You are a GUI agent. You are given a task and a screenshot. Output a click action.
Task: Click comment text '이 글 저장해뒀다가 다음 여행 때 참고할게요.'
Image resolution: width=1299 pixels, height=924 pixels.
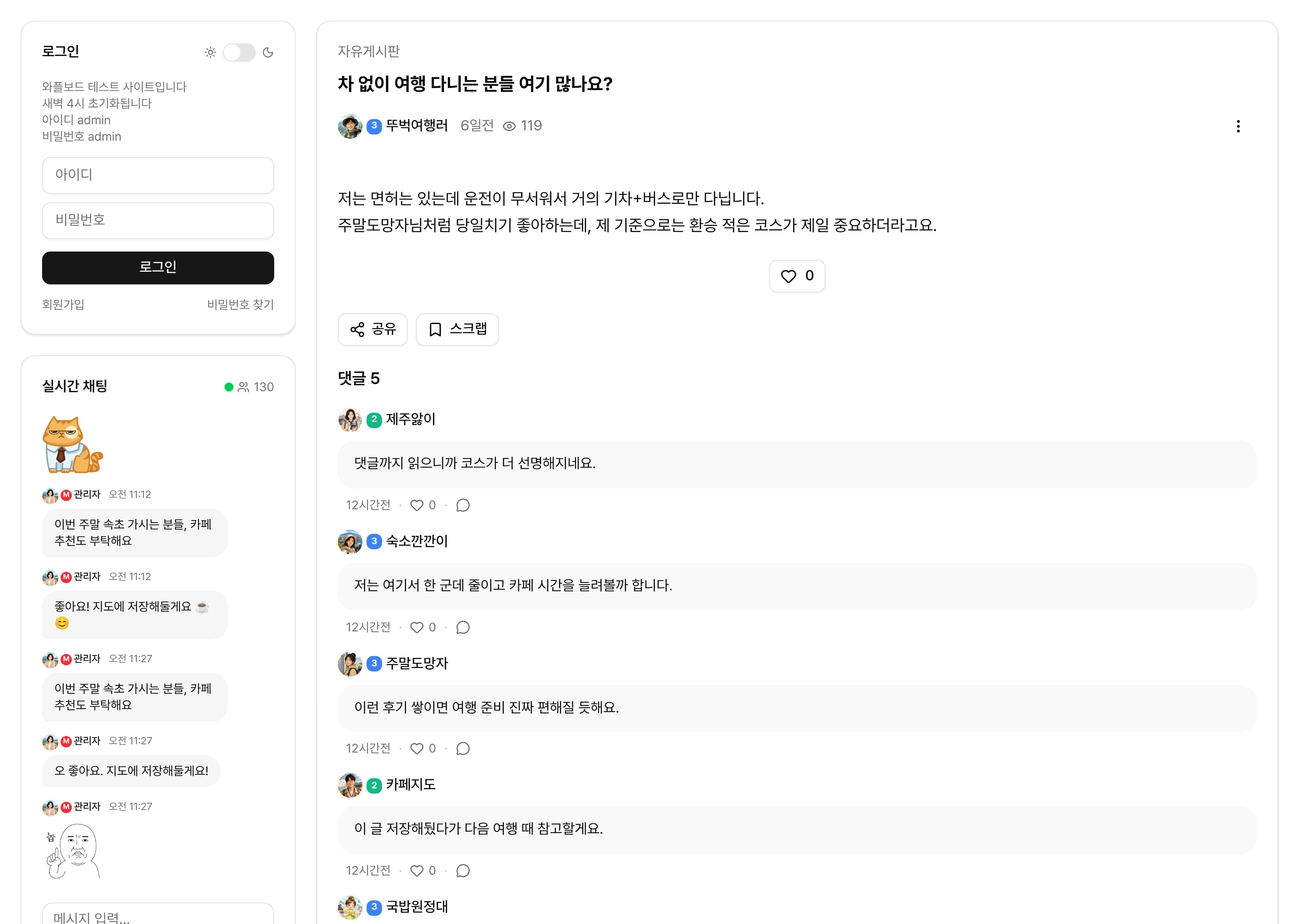point(479,829)
